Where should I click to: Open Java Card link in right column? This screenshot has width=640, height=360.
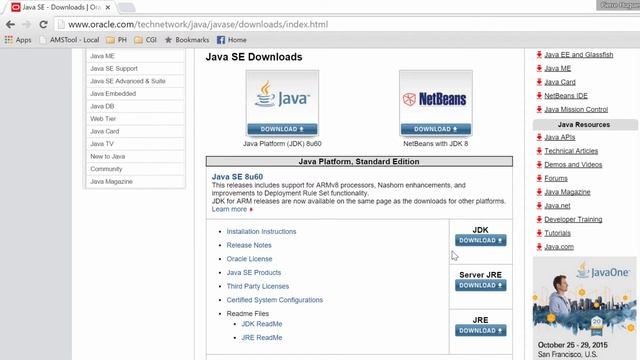point(560,82)
